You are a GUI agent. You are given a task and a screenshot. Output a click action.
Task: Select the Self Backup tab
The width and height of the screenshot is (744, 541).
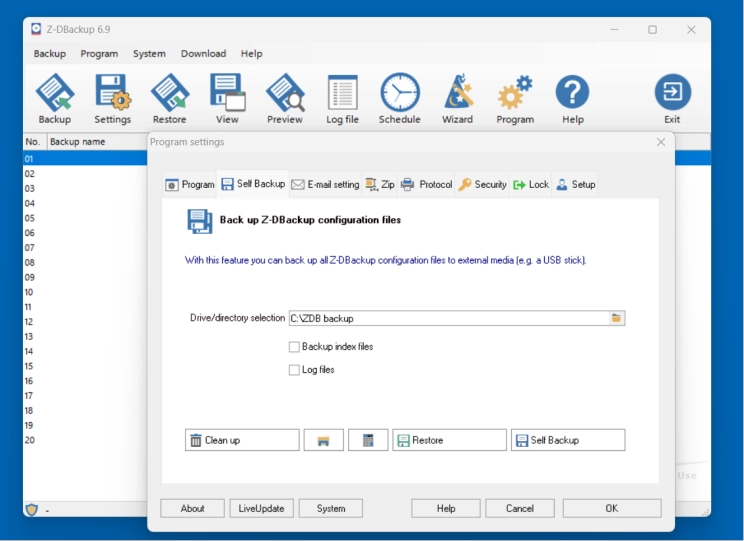point(253,184)
